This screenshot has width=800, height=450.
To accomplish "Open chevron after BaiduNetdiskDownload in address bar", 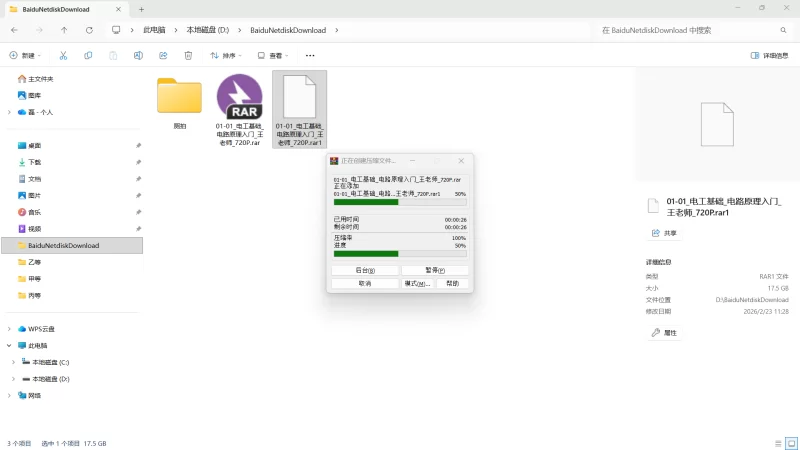I will point(337,30).
